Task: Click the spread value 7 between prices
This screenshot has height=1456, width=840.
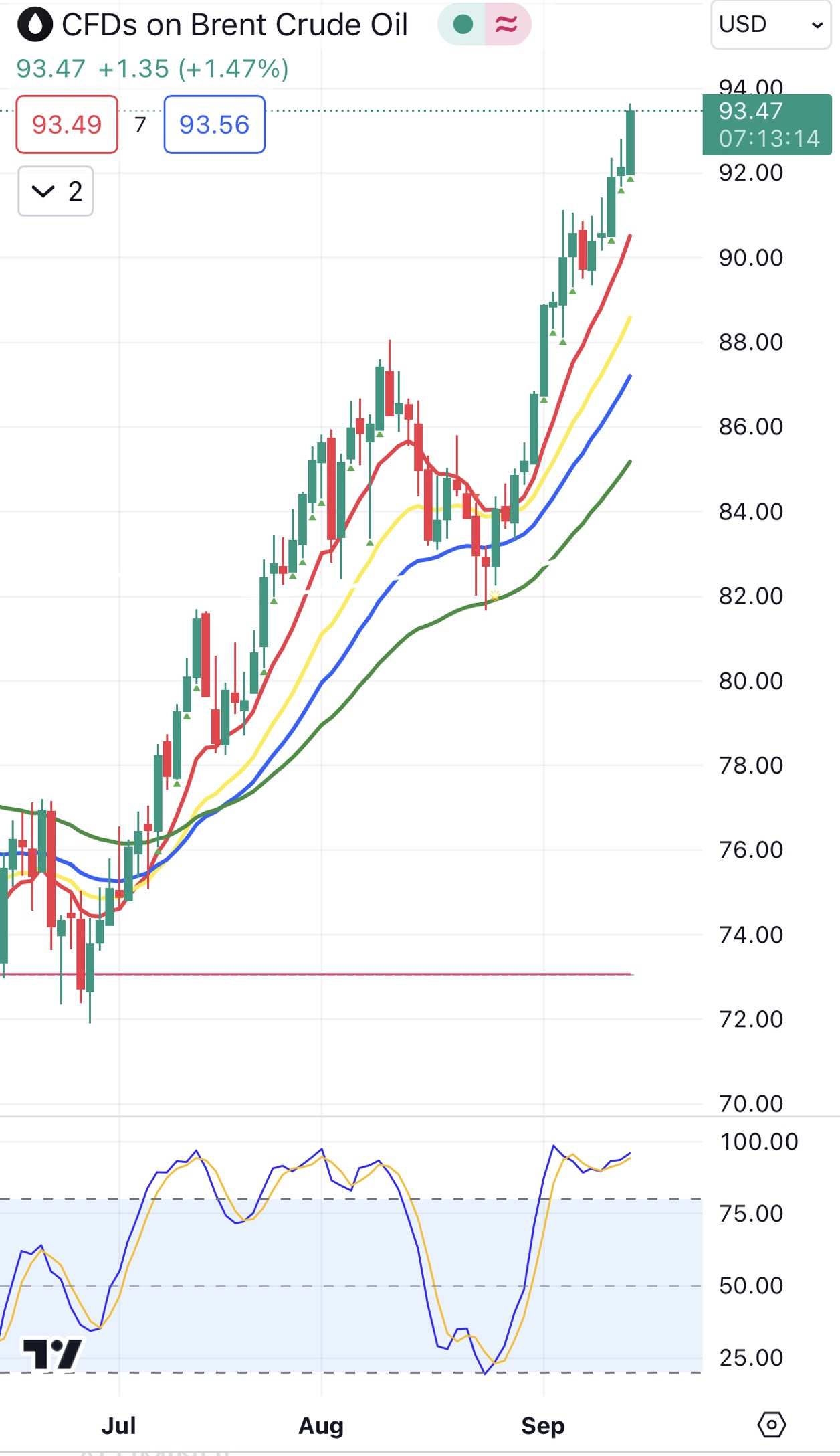Action: pyautogui.click(x=140, y=124)
